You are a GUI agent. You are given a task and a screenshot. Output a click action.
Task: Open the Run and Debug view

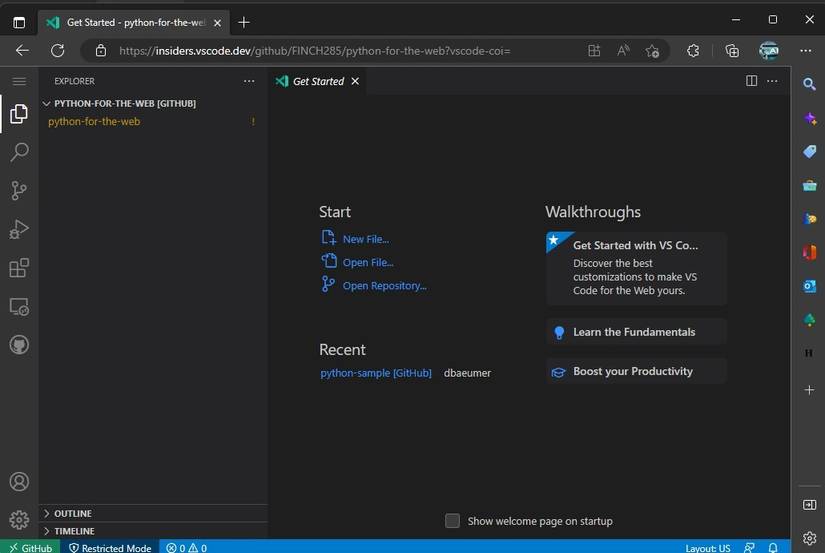(x=19, y=229)
